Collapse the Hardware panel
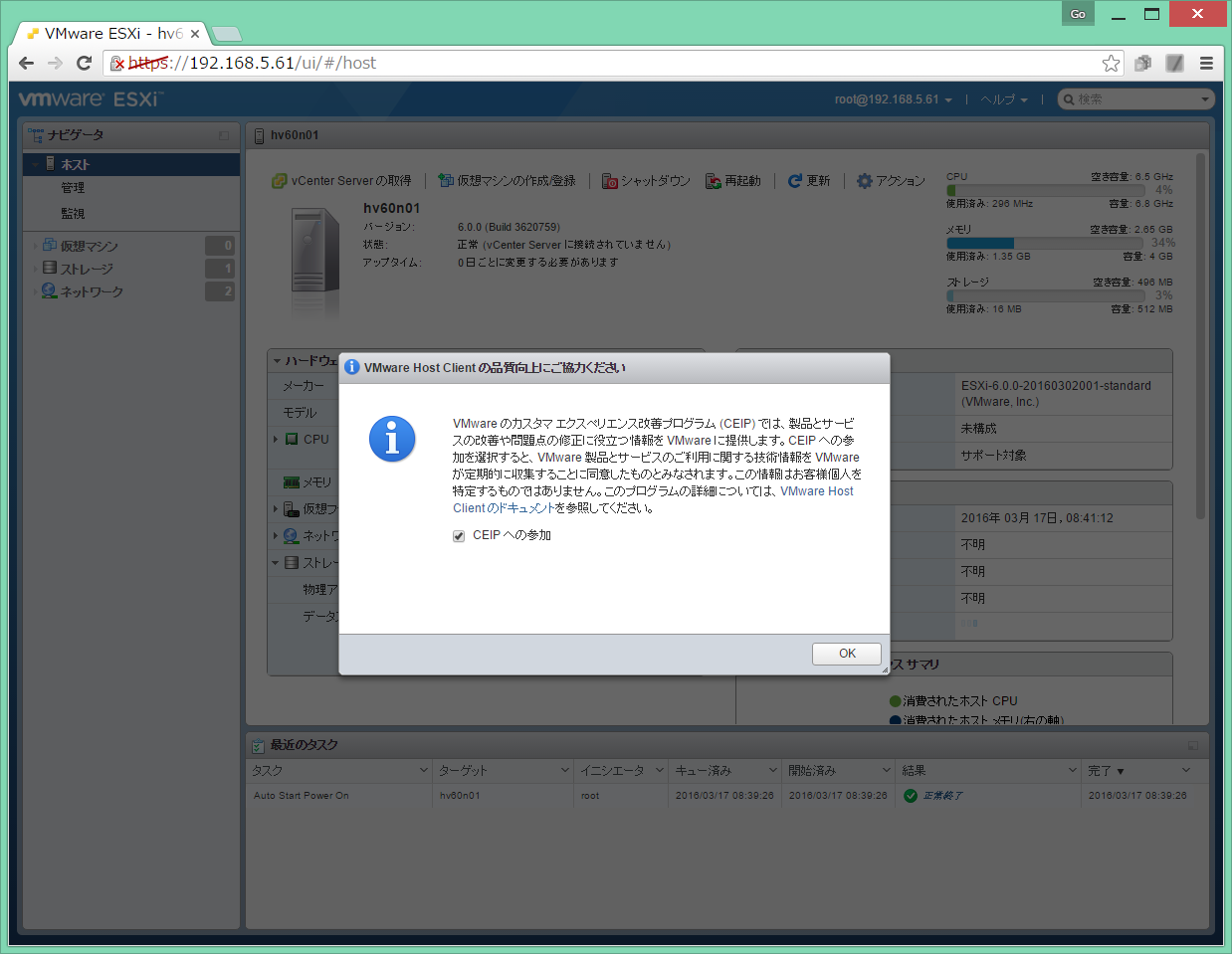The image size is (1232, 954). pyautogui.click(x=276, y=361)
